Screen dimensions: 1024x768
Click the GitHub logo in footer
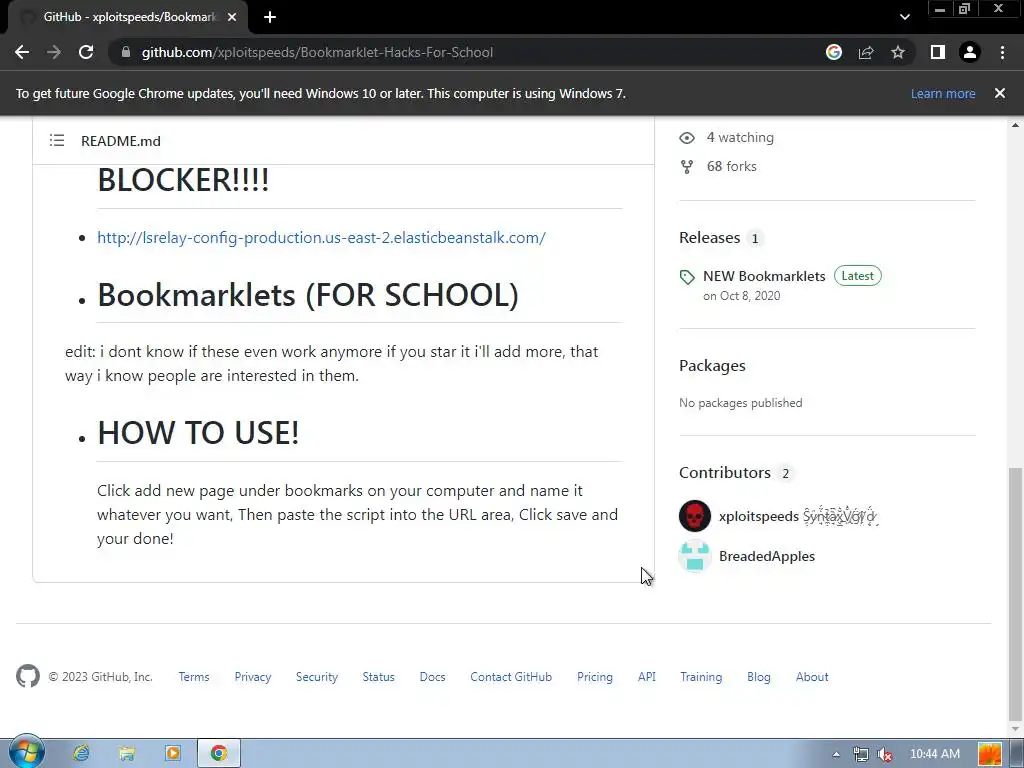tap(28, 677)
